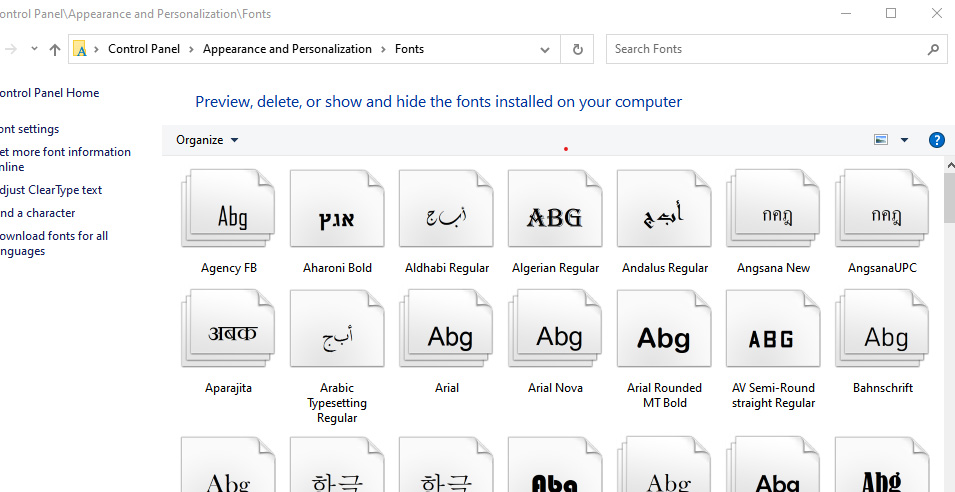
Task: Select the Angsana New font family icon
Action: (x=773, y=208)
